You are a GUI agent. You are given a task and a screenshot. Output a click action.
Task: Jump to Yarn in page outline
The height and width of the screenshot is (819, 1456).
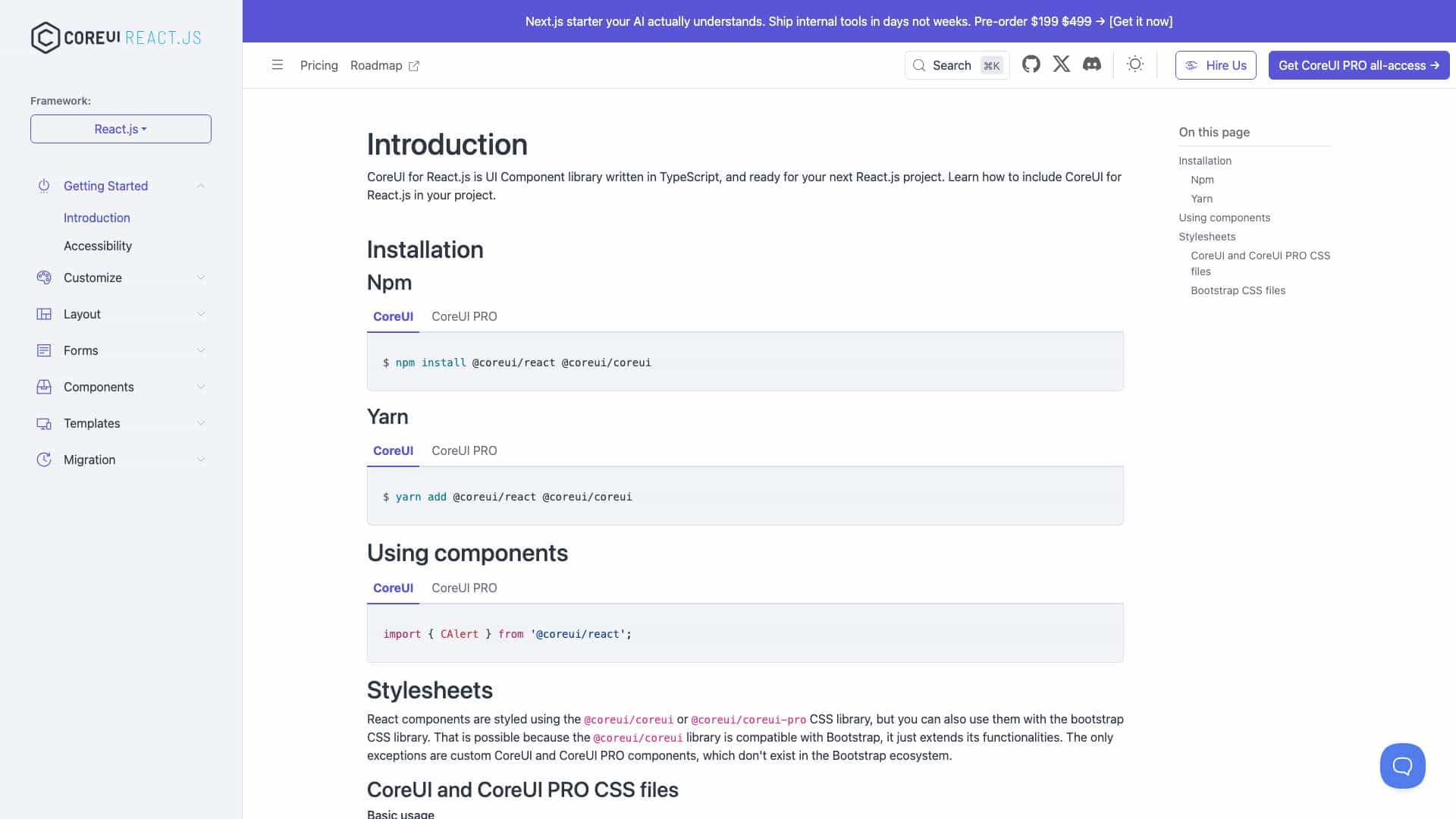(1201, 199)
